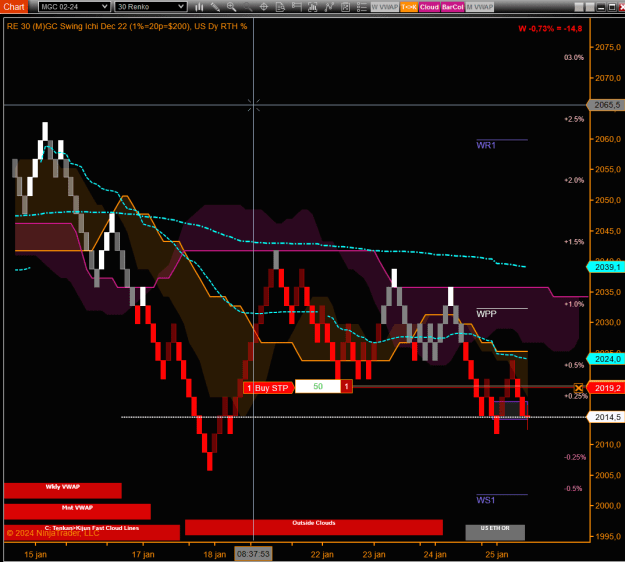The width and height of the screenshot is (625, 562).
Task: Click the bar type chart style icon
Action: (199, 7)
